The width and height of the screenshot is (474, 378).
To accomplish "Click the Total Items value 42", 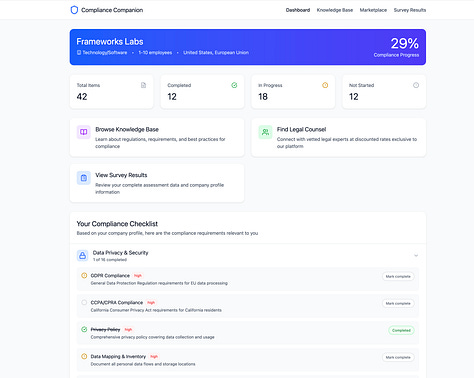I will click(x=82, y=97).
